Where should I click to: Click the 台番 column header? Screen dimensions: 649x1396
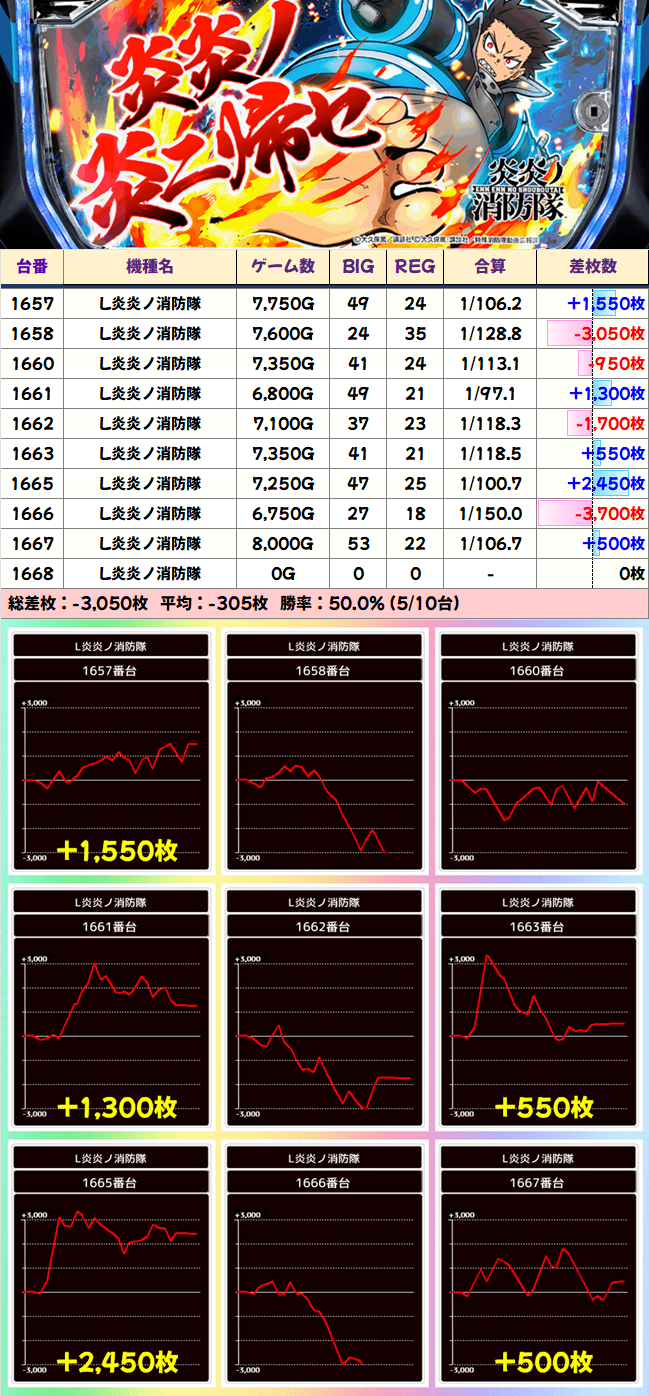point(32,267)
